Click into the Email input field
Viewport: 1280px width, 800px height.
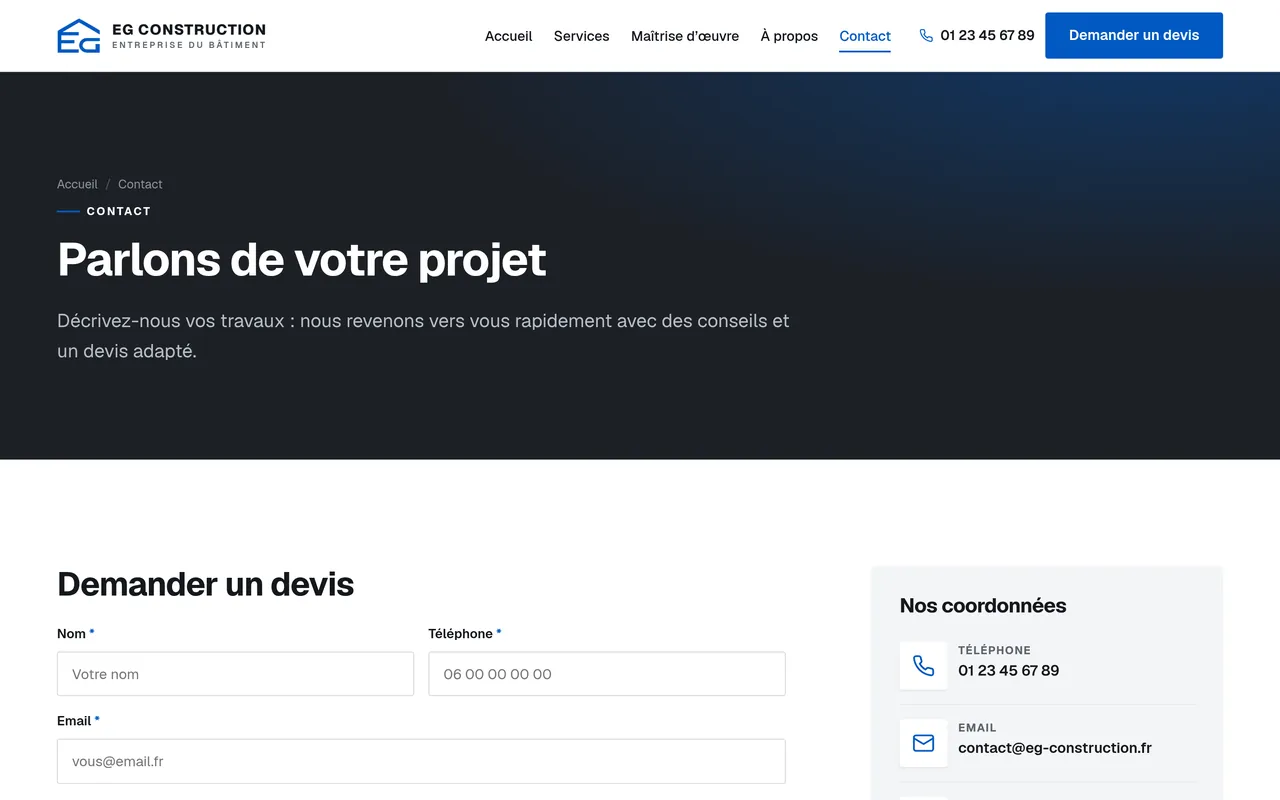[x=421, y=761]
